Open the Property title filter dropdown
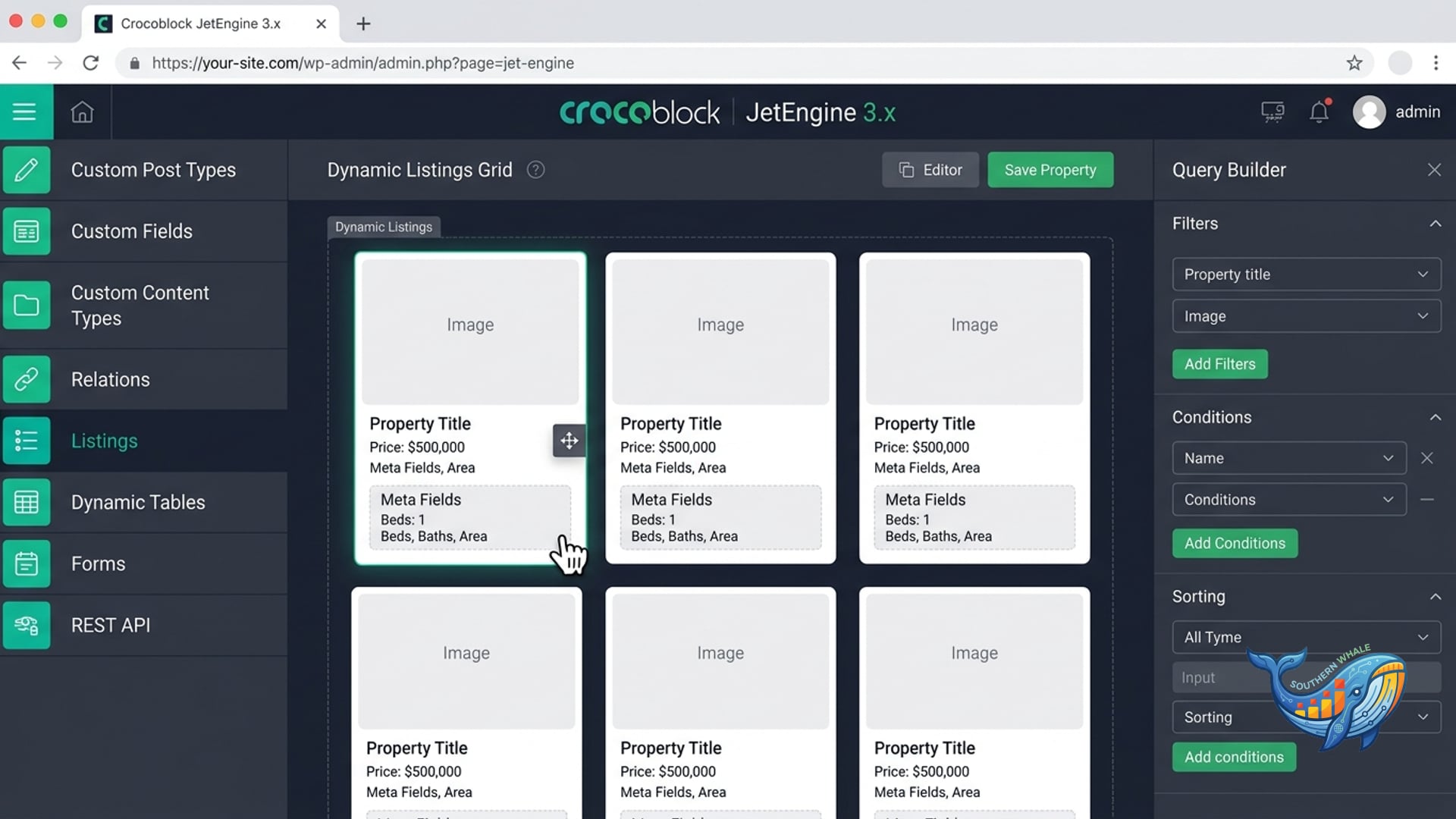 coord(1307,275)
